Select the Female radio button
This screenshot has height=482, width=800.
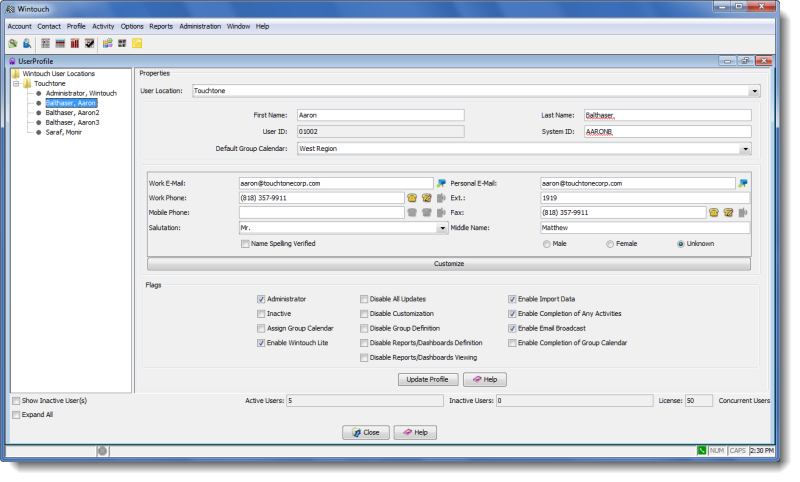coord(610,245)
